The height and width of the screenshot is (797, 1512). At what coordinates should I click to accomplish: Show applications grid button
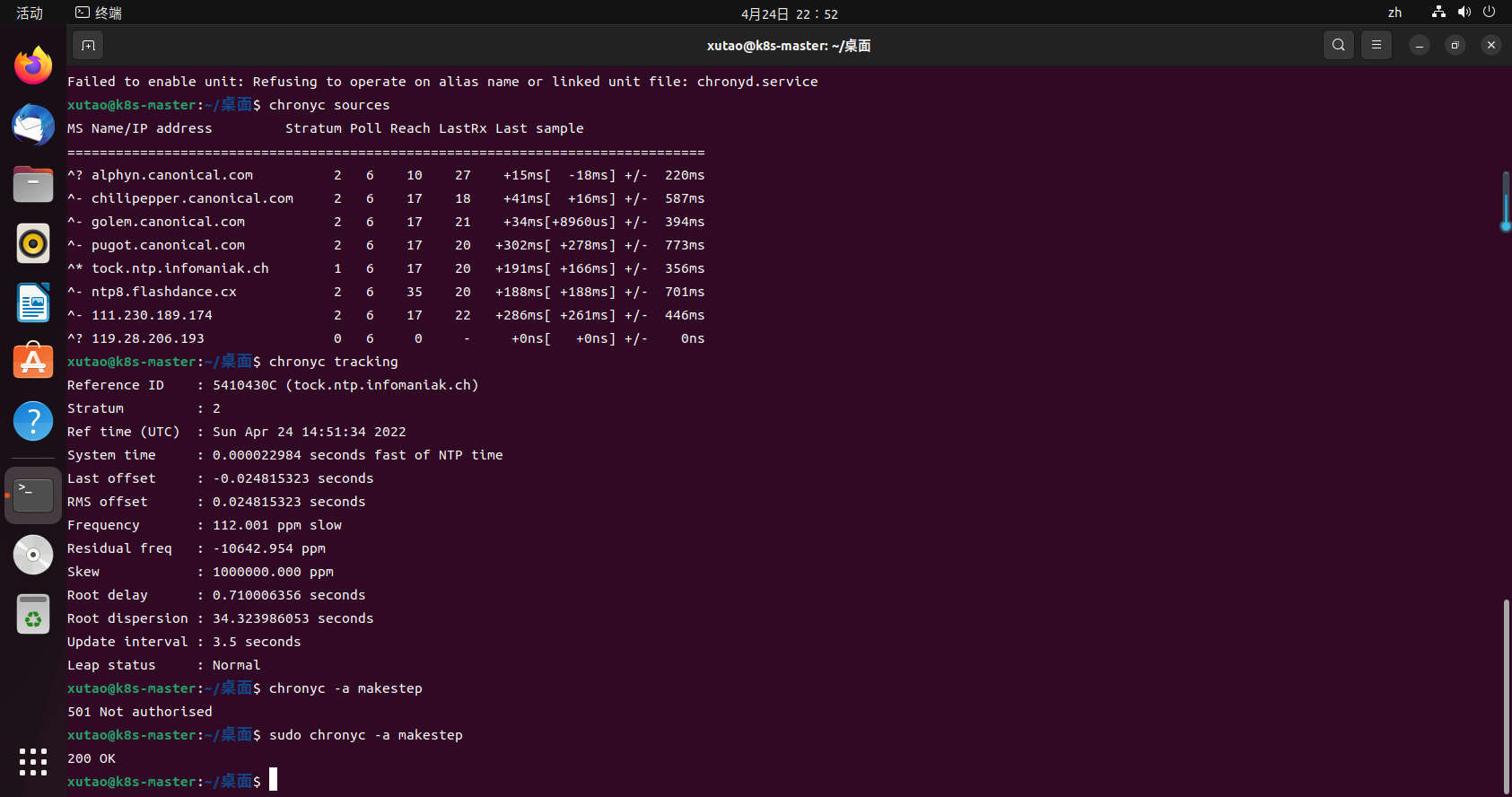33,762
